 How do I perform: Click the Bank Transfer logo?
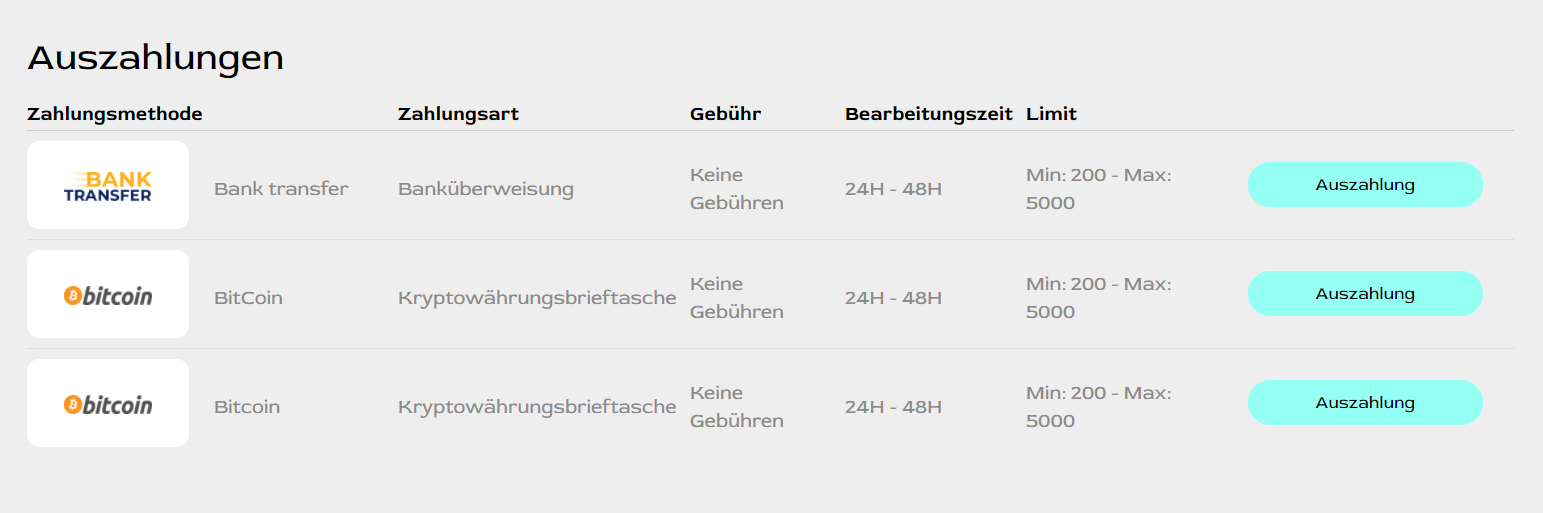[108, 185]
